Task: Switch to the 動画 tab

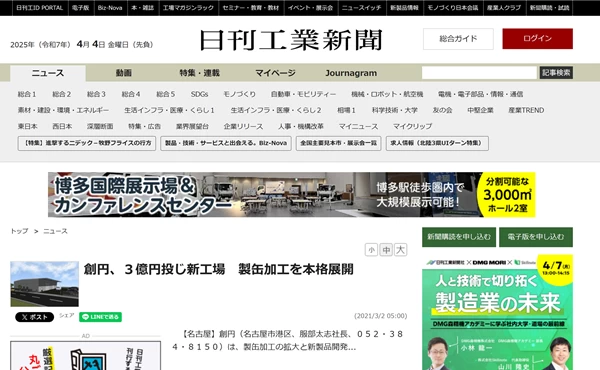Action: point(124,73)
